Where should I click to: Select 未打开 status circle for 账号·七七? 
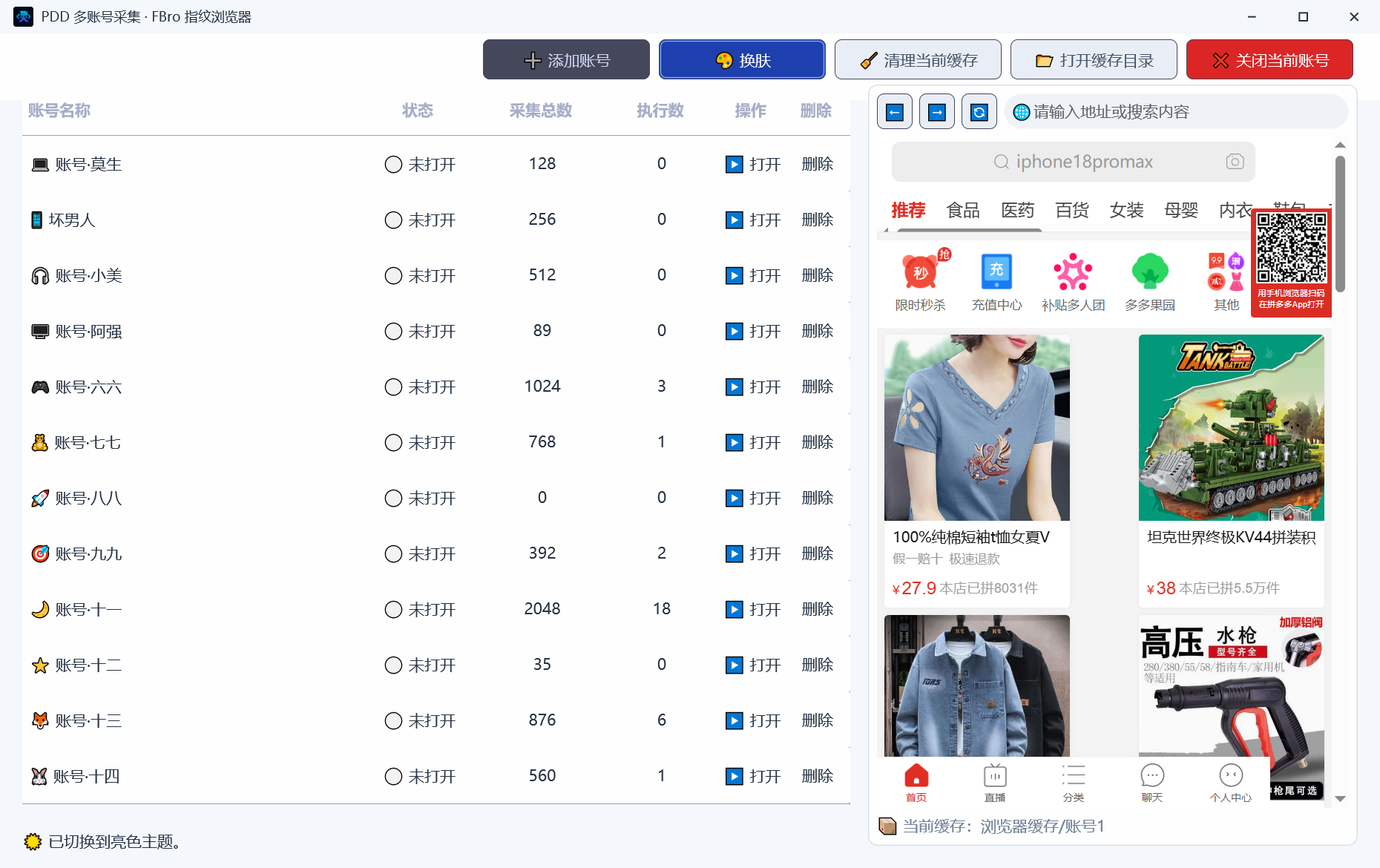393,442
